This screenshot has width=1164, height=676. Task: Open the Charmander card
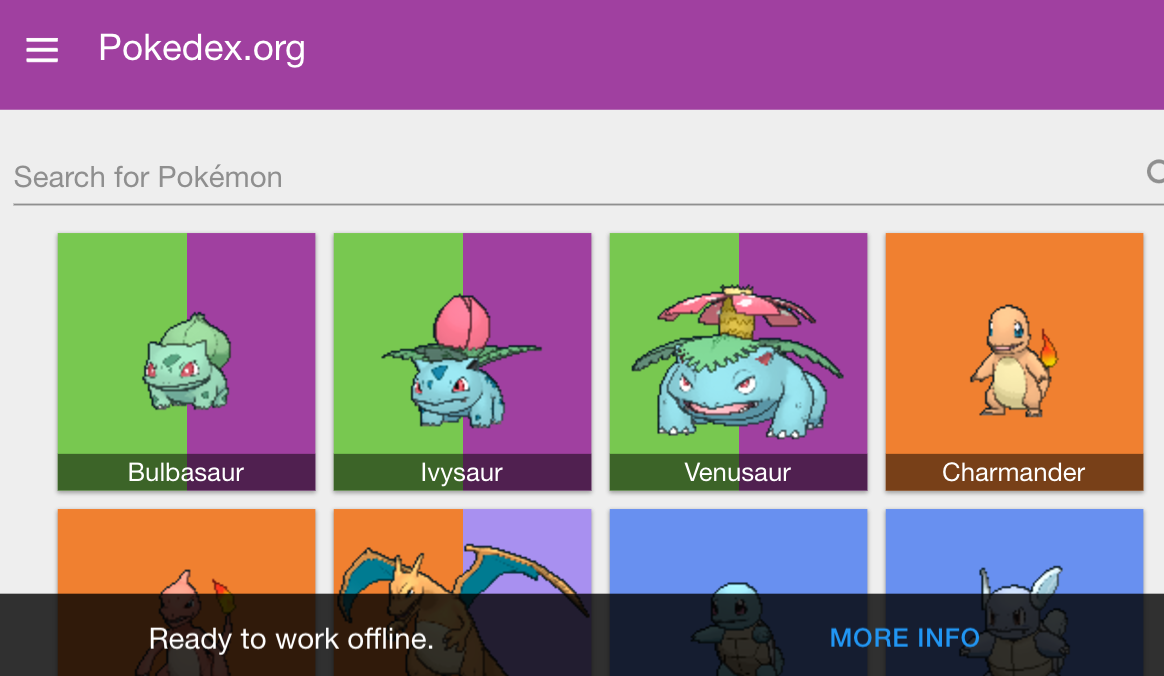pos(1014,361)
